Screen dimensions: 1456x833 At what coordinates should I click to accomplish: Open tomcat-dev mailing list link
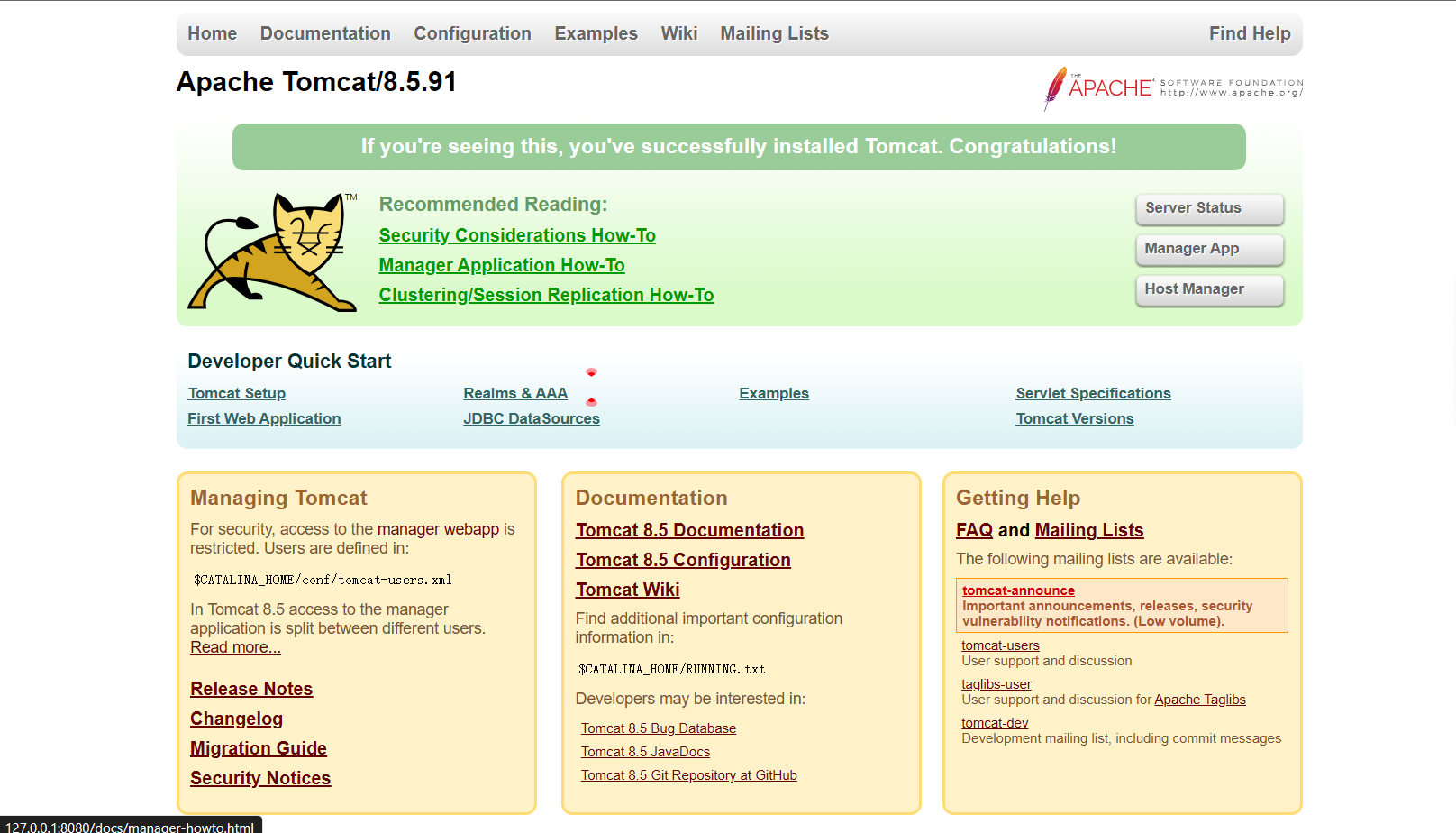(995, 723)
